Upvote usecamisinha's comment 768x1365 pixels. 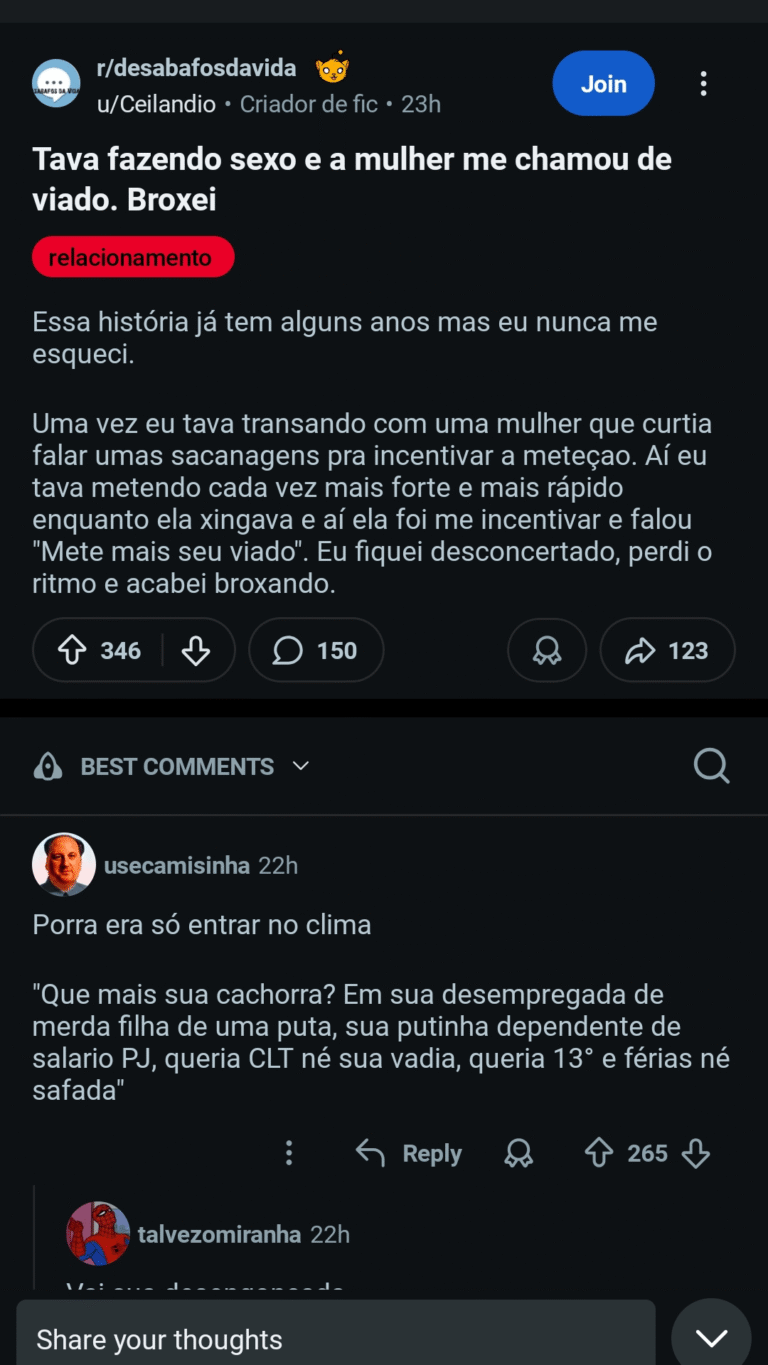(599, 1154)
